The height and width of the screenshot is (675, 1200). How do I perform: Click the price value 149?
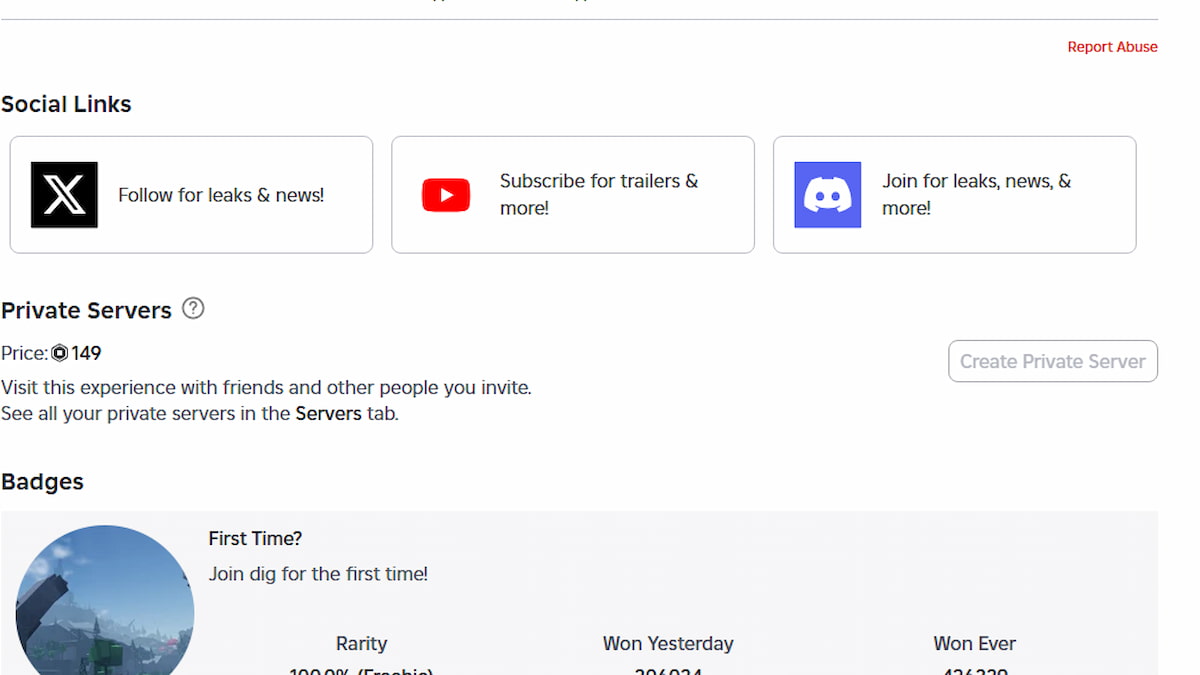[x=86, y=354]
